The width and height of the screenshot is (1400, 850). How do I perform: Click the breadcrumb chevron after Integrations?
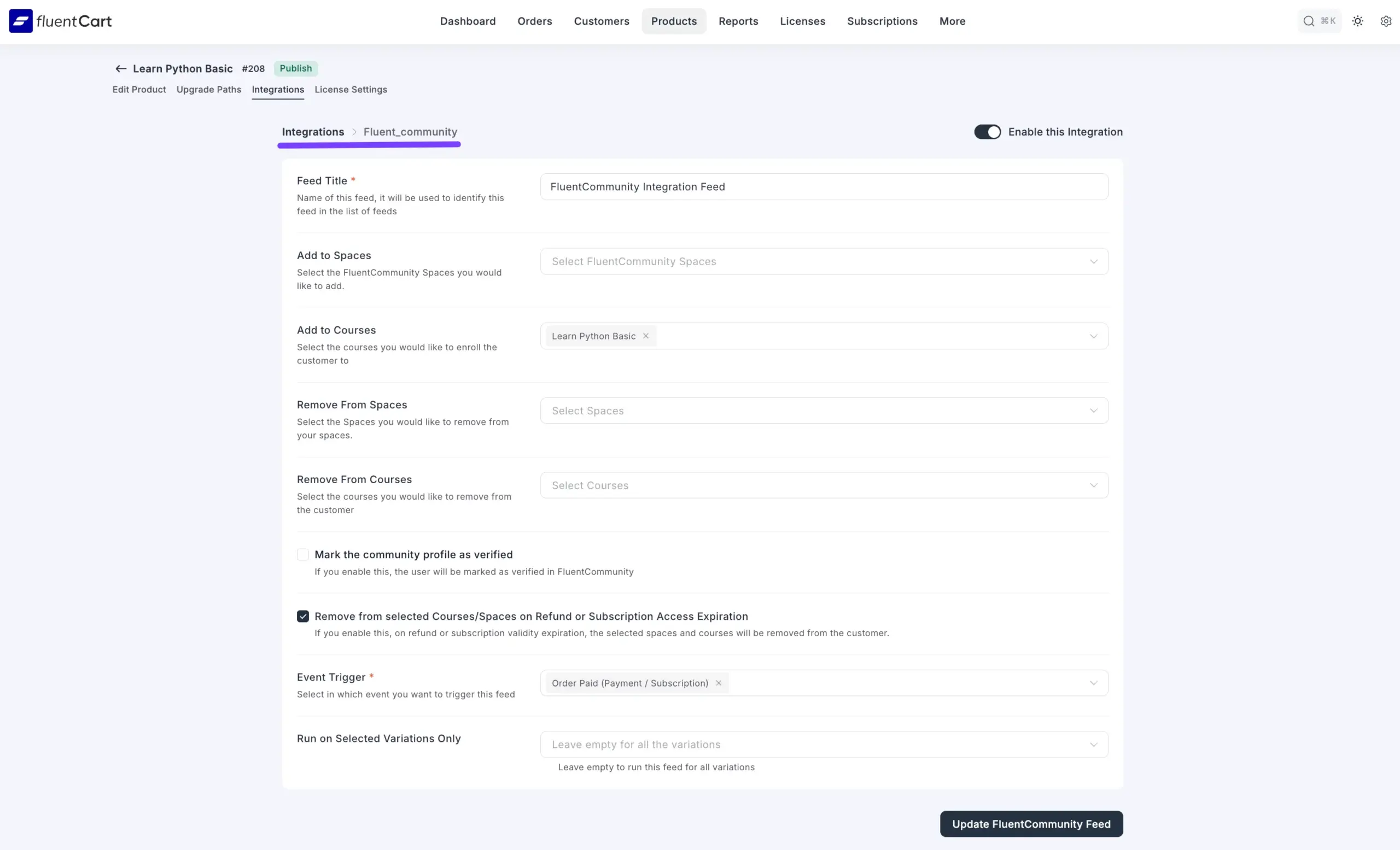pyautogui.click(x=354, y=132)
